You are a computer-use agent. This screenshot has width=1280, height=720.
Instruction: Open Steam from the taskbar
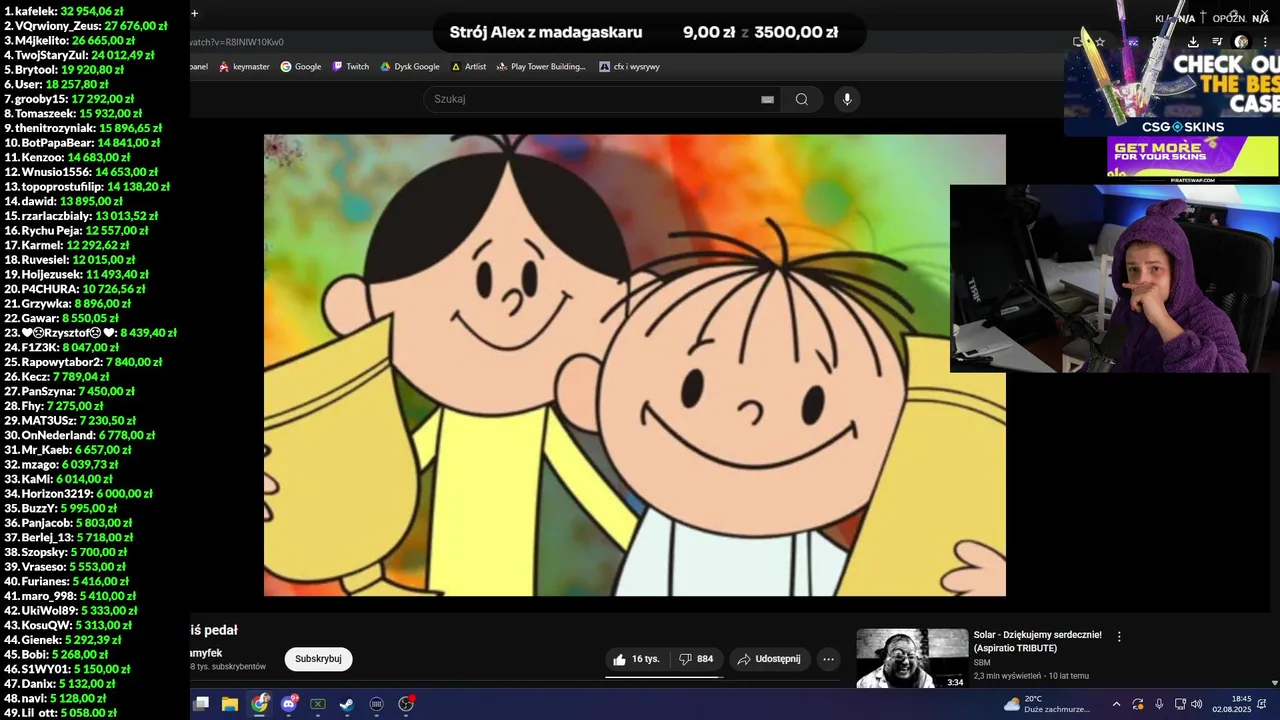click(346, 704)
